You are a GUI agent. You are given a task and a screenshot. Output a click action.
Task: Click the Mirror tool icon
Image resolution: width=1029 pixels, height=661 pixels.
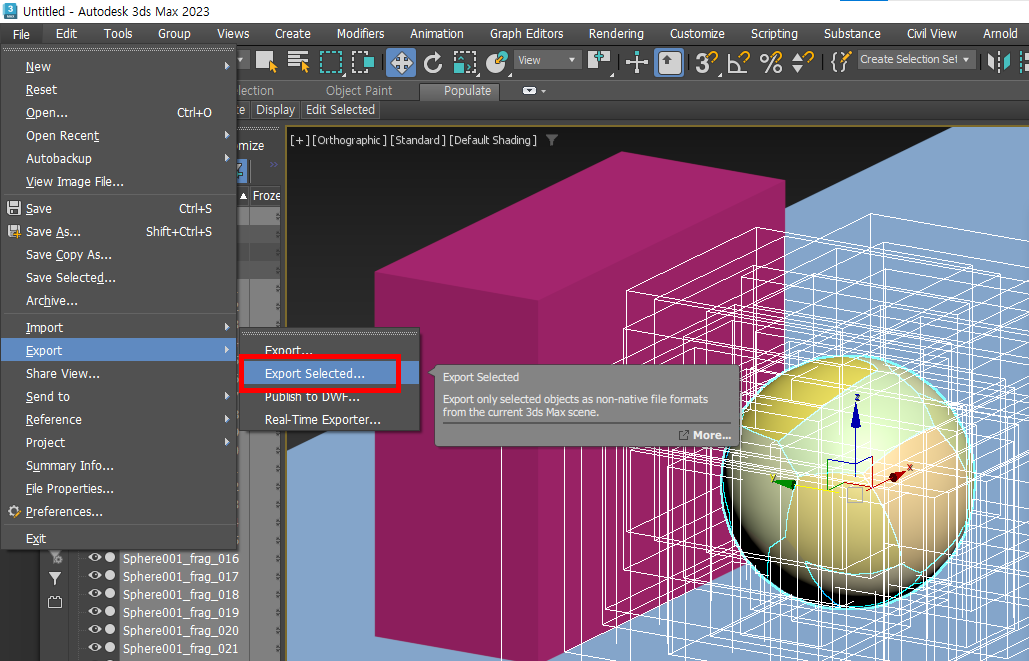coord(999,62)
